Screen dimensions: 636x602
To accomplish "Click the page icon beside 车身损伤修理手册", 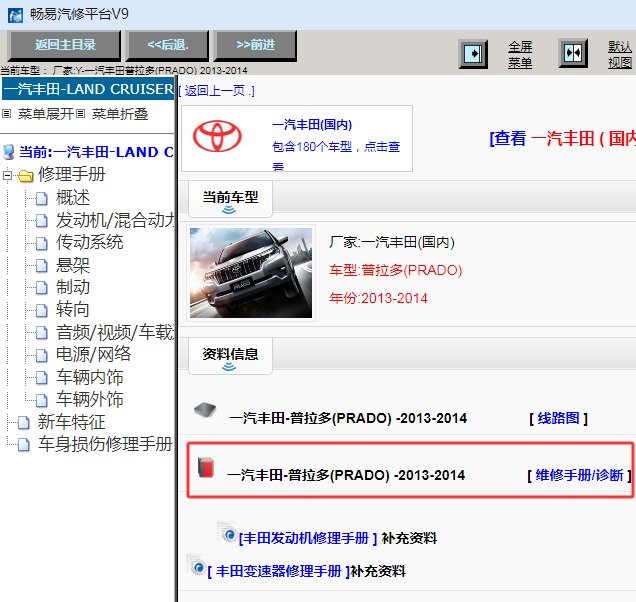I will coord(24,445).
